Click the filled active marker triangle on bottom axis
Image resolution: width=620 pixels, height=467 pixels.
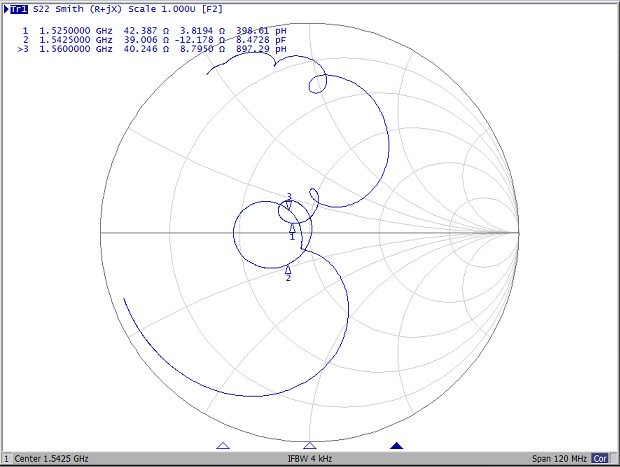[397, 446]
